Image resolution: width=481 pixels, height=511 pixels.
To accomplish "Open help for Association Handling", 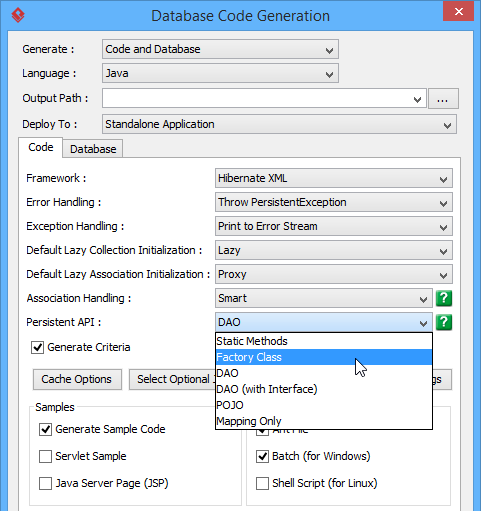I will [x=444, y=298].
